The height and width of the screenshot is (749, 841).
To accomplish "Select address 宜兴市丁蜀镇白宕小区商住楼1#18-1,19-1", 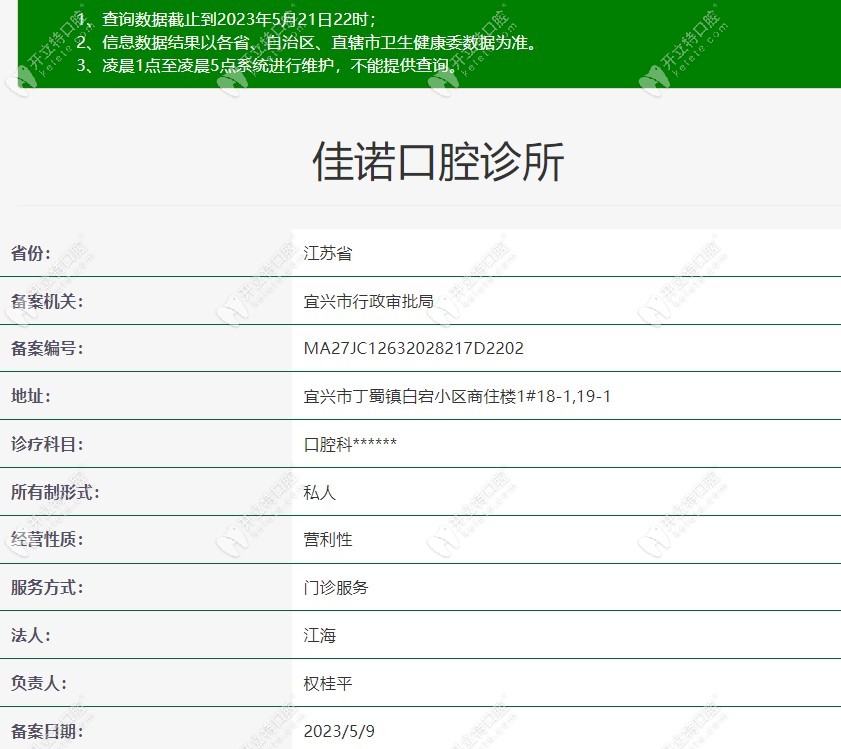I will [x=457, y=396].
